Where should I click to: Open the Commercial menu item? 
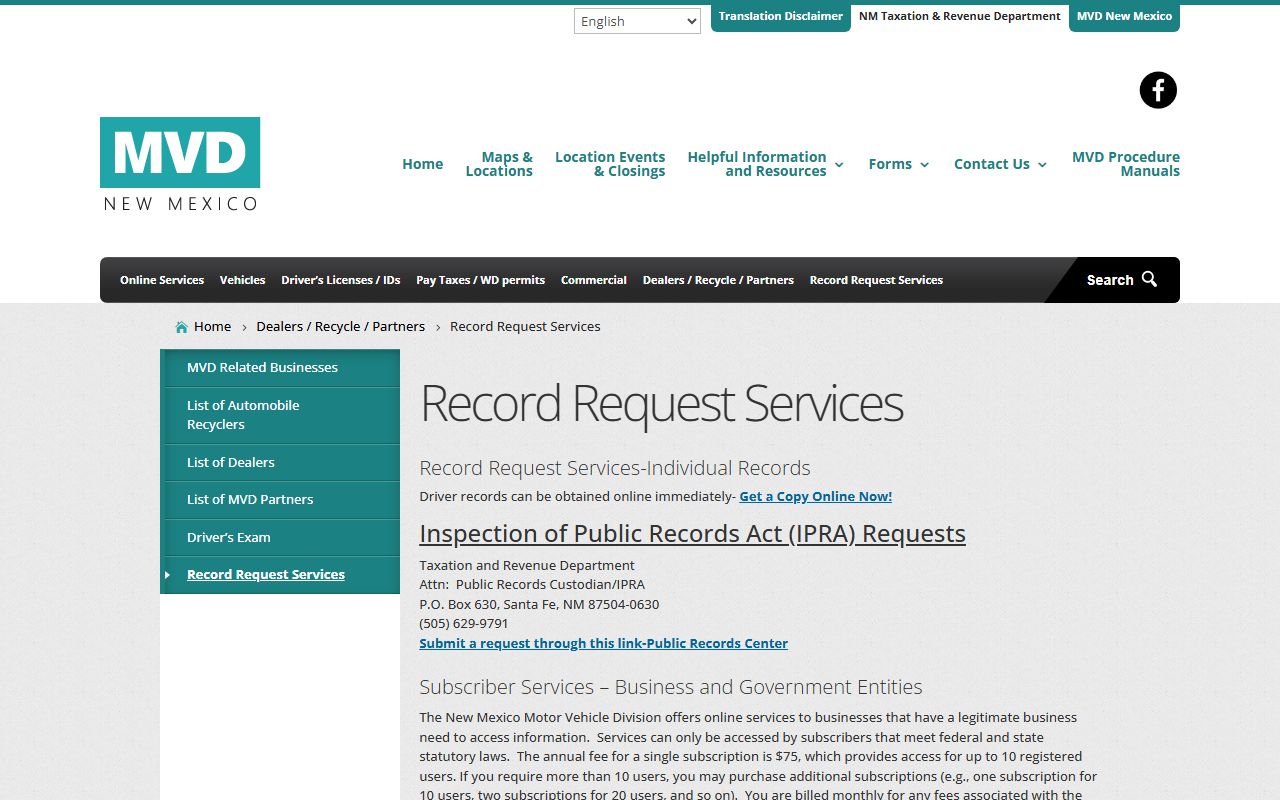(x=594, y=280)
